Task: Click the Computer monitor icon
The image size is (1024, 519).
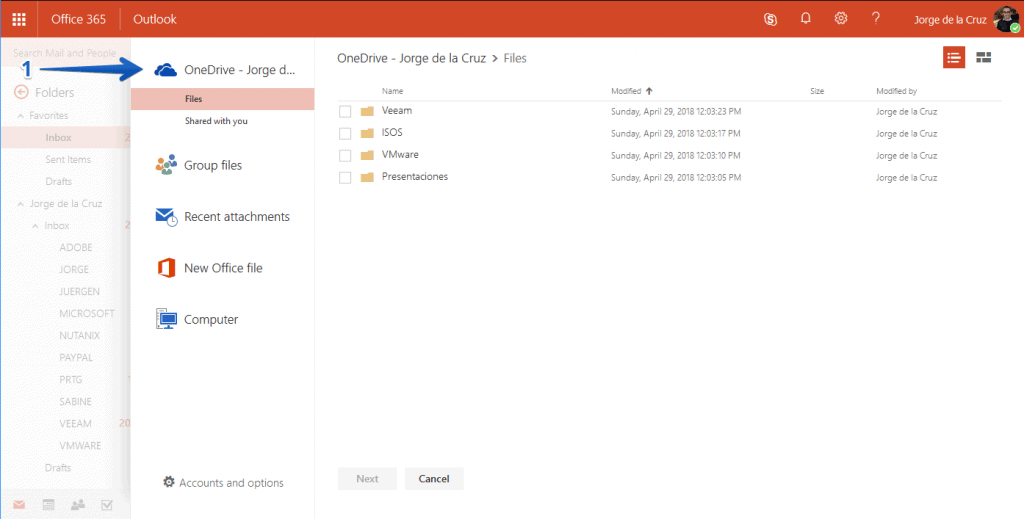Action: point(166,319)
